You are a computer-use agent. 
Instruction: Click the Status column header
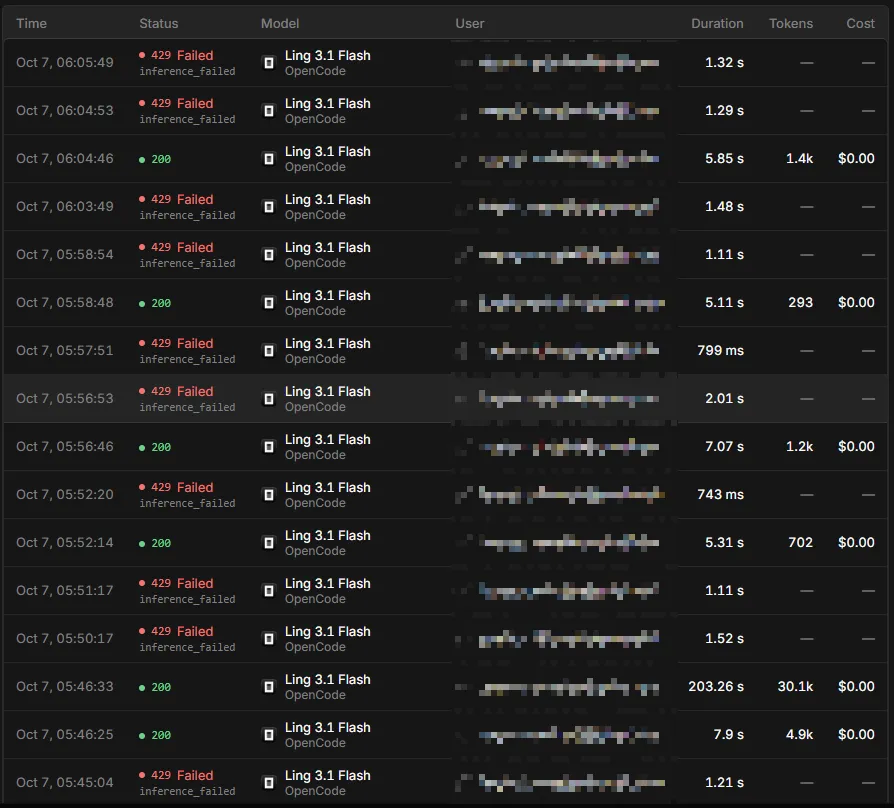point(159,23)
